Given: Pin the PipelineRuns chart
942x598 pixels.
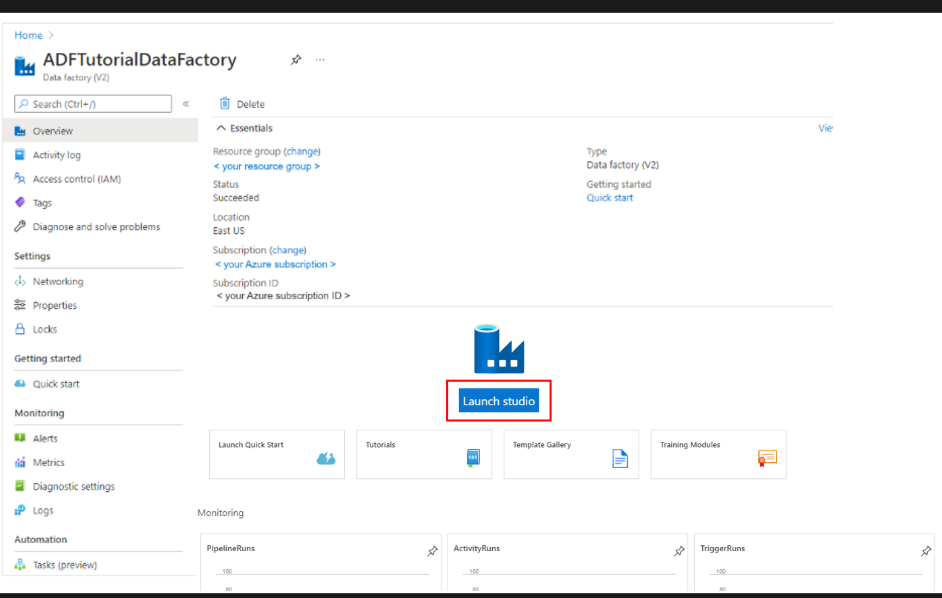Looking at the screenshot, I should 432,551.
